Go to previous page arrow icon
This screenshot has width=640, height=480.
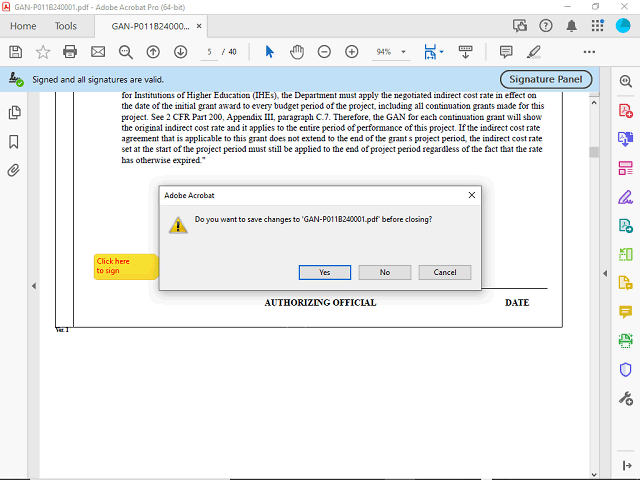point(153,52)
